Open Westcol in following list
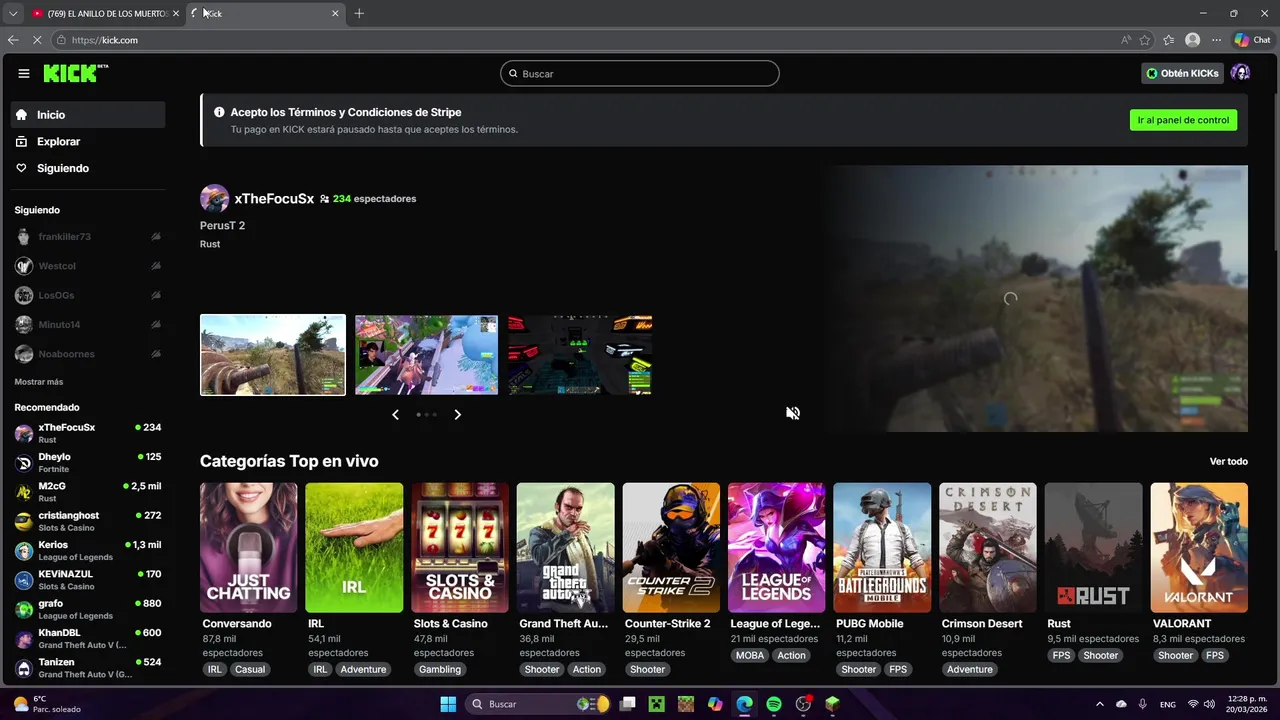 coord(88,266)
